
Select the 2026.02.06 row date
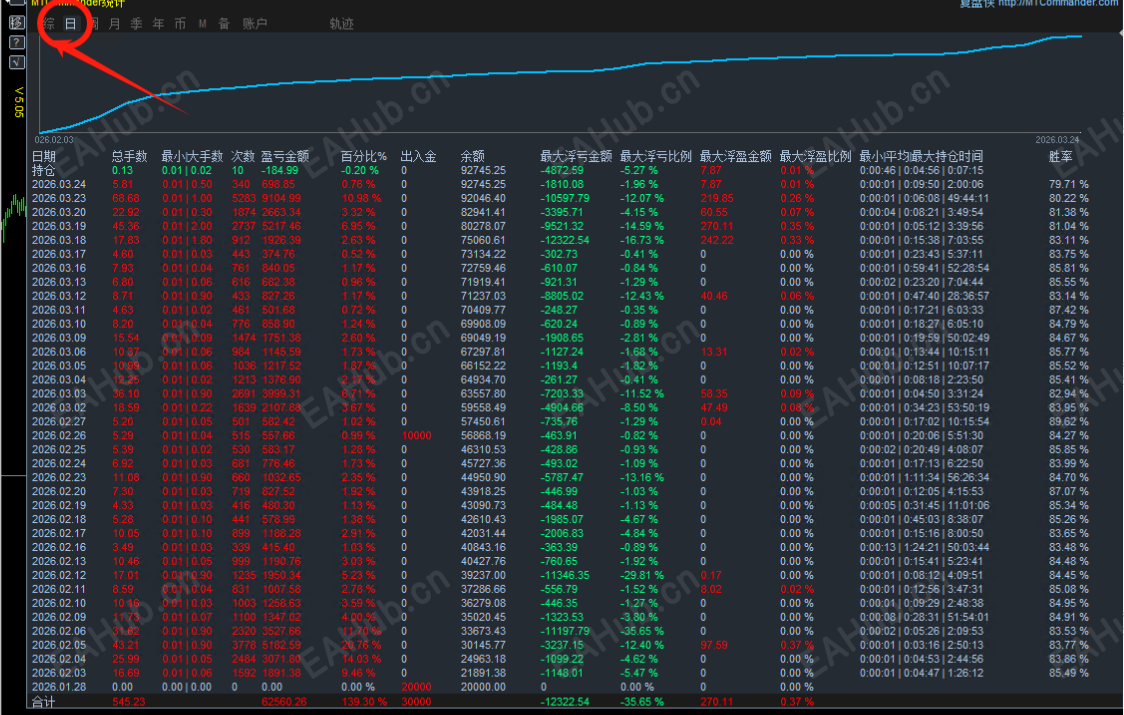[59, 631]
